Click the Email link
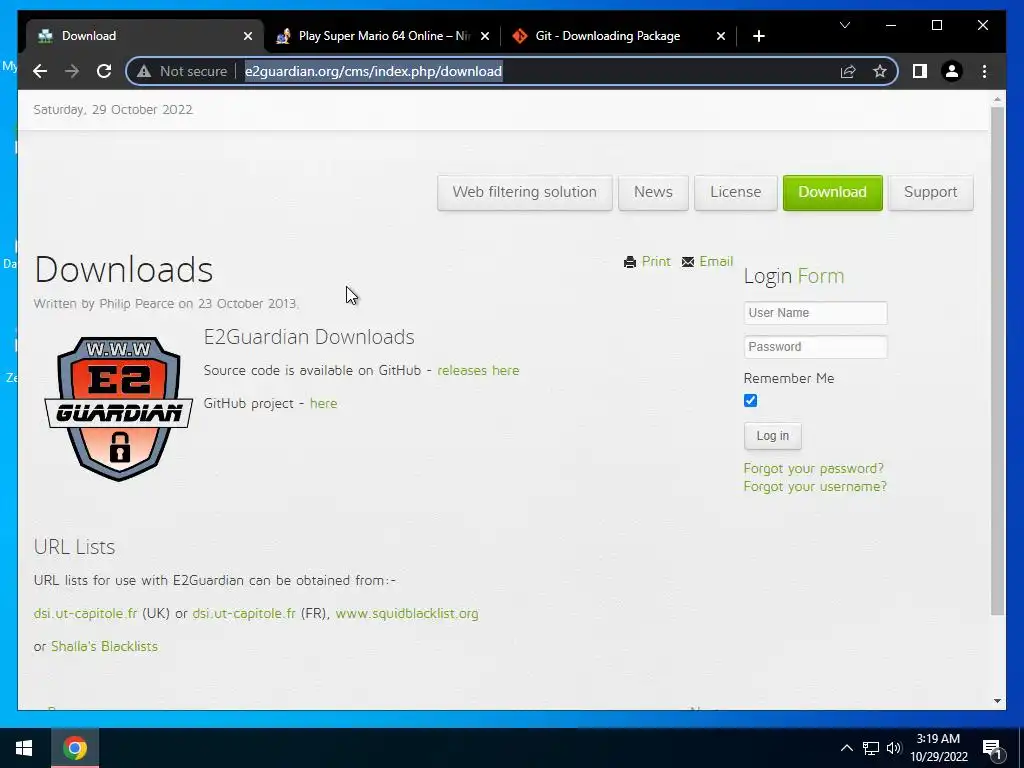Viewport: 1024px width, 768px height. (x=716, y=261)
